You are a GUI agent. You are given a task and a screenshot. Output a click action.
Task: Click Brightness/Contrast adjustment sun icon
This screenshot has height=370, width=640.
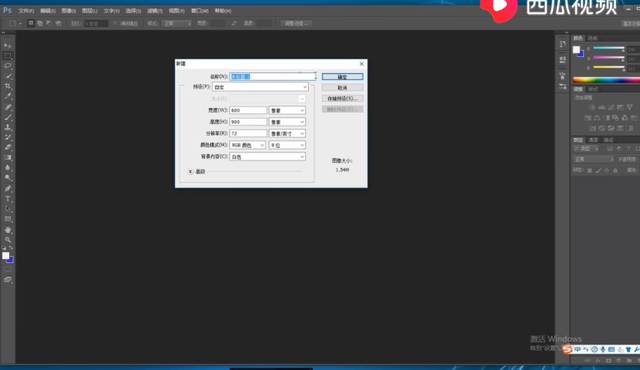point(592,108)
